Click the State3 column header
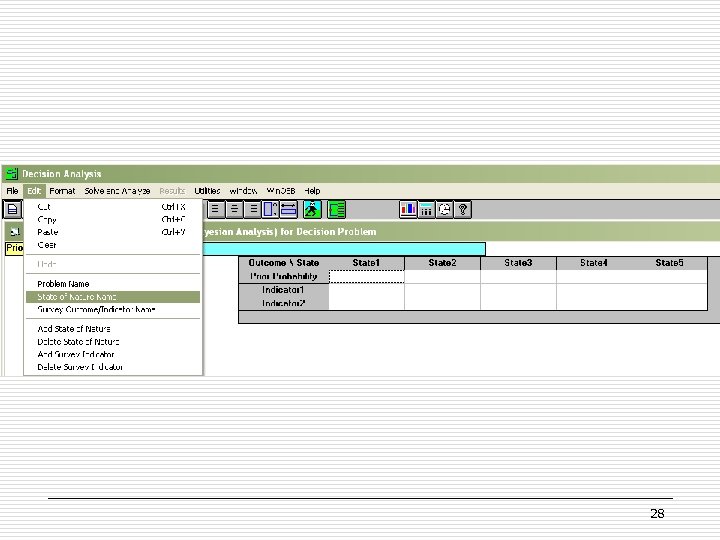 click(518, 263)
